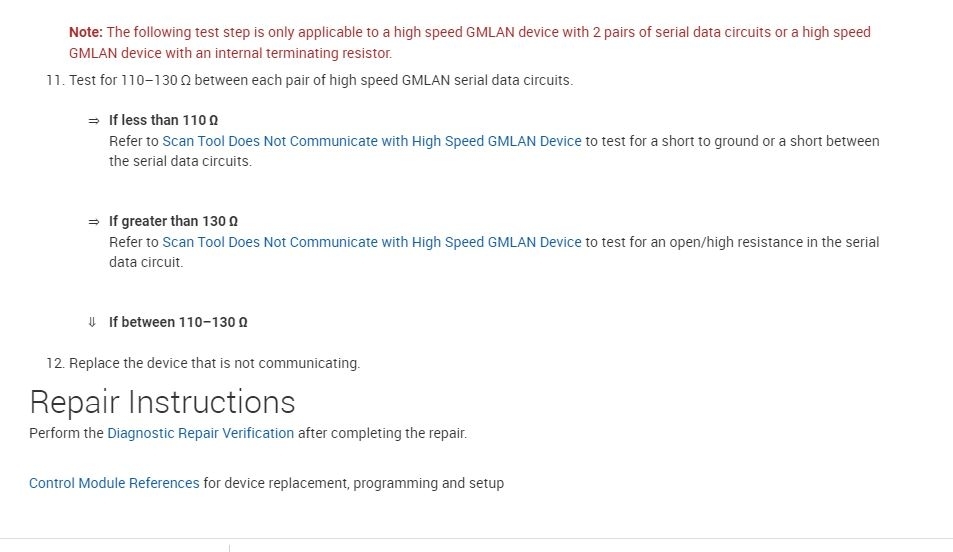Click the right arrow beside 'If greater than 130 Ω'
Screen dimensions: 953x552
94,221
